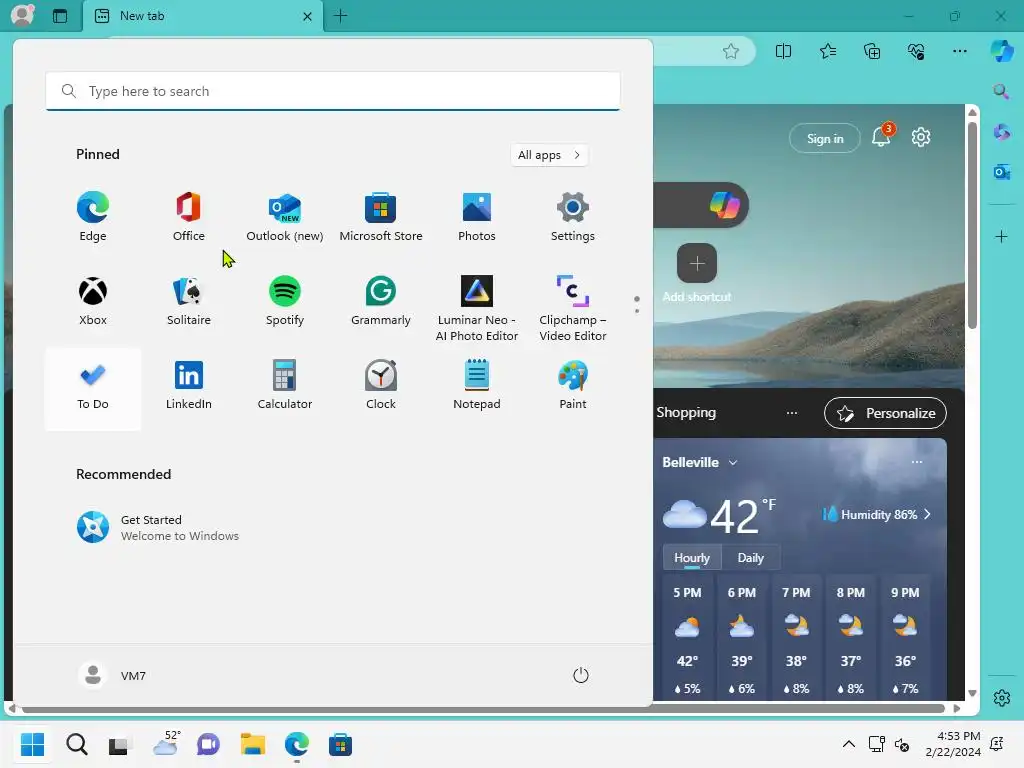
Task: Open the Clock app
Action: point(381,385)
